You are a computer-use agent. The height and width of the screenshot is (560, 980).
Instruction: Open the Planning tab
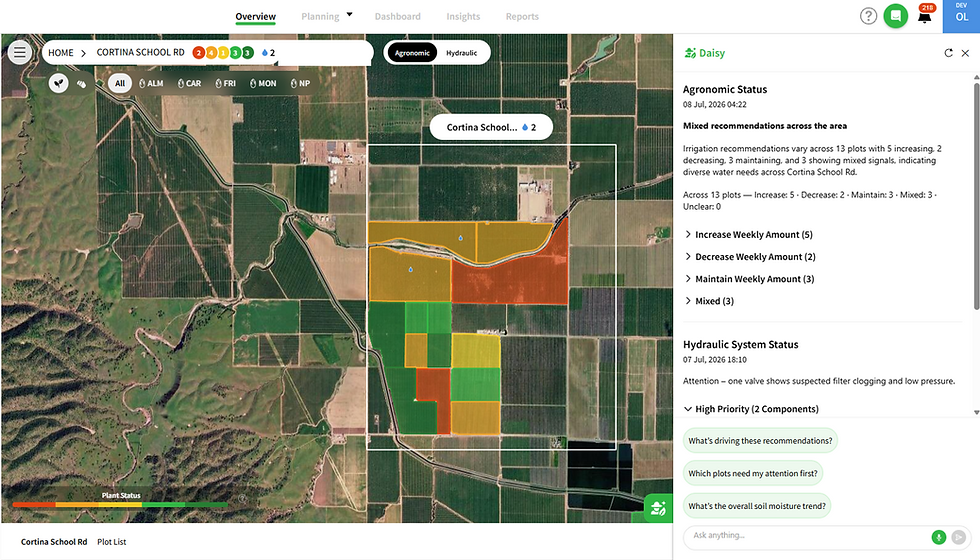pyautogui.click(x=320, y=17)
